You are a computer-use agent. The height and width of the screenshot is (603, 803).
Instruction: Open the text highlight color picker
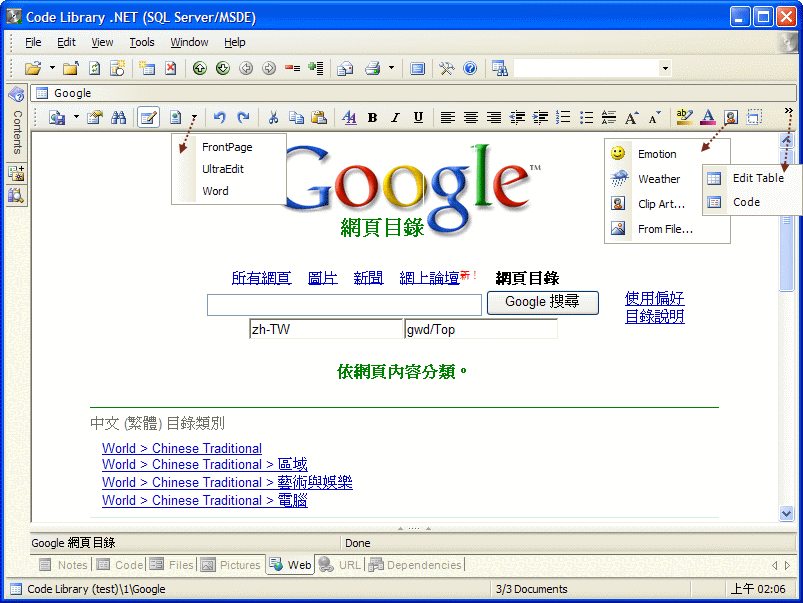point(685,118)
